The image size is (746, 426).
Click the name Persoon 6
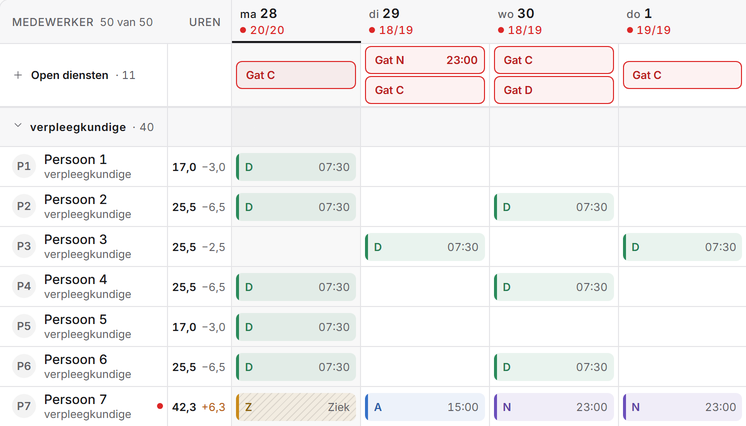pyautogui.click(x=75, y=359)
